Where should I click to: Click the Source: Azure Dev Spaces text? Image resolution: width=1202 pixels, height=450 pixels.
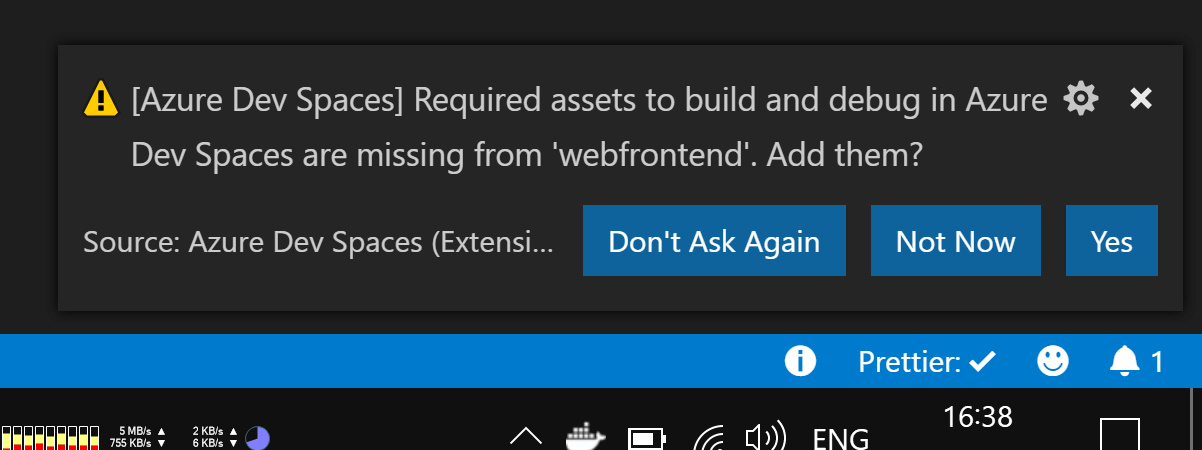tap(318, 242)
